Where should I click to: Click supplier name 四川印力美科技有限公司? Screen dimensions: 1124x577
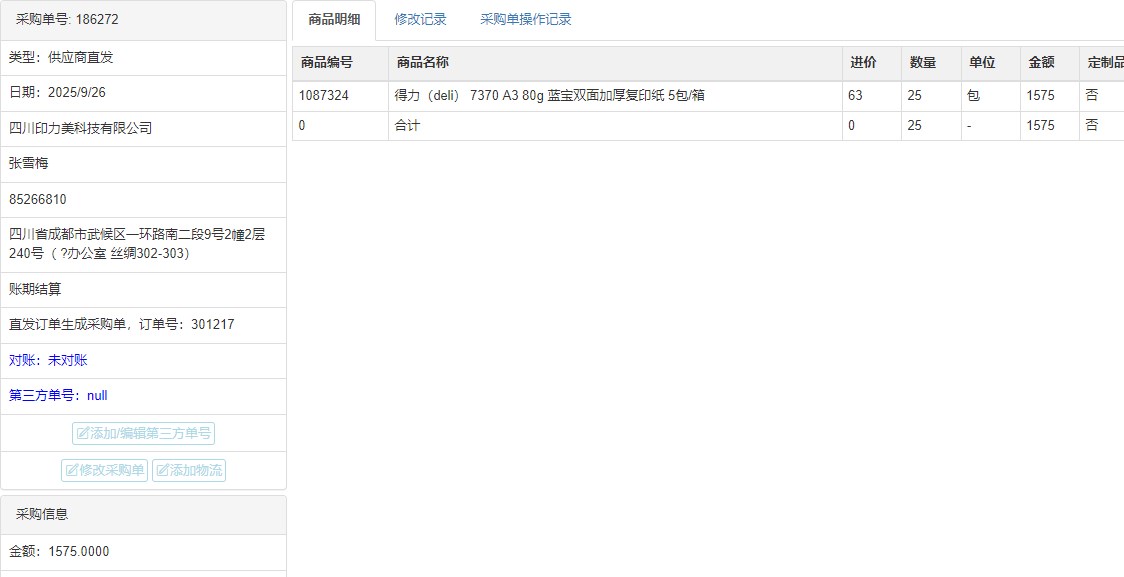tap(80, 128)
